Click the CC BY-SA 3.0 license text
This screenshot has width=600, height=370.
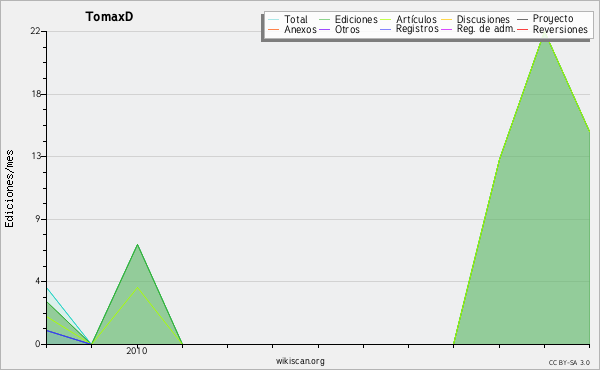coord(569,363)
